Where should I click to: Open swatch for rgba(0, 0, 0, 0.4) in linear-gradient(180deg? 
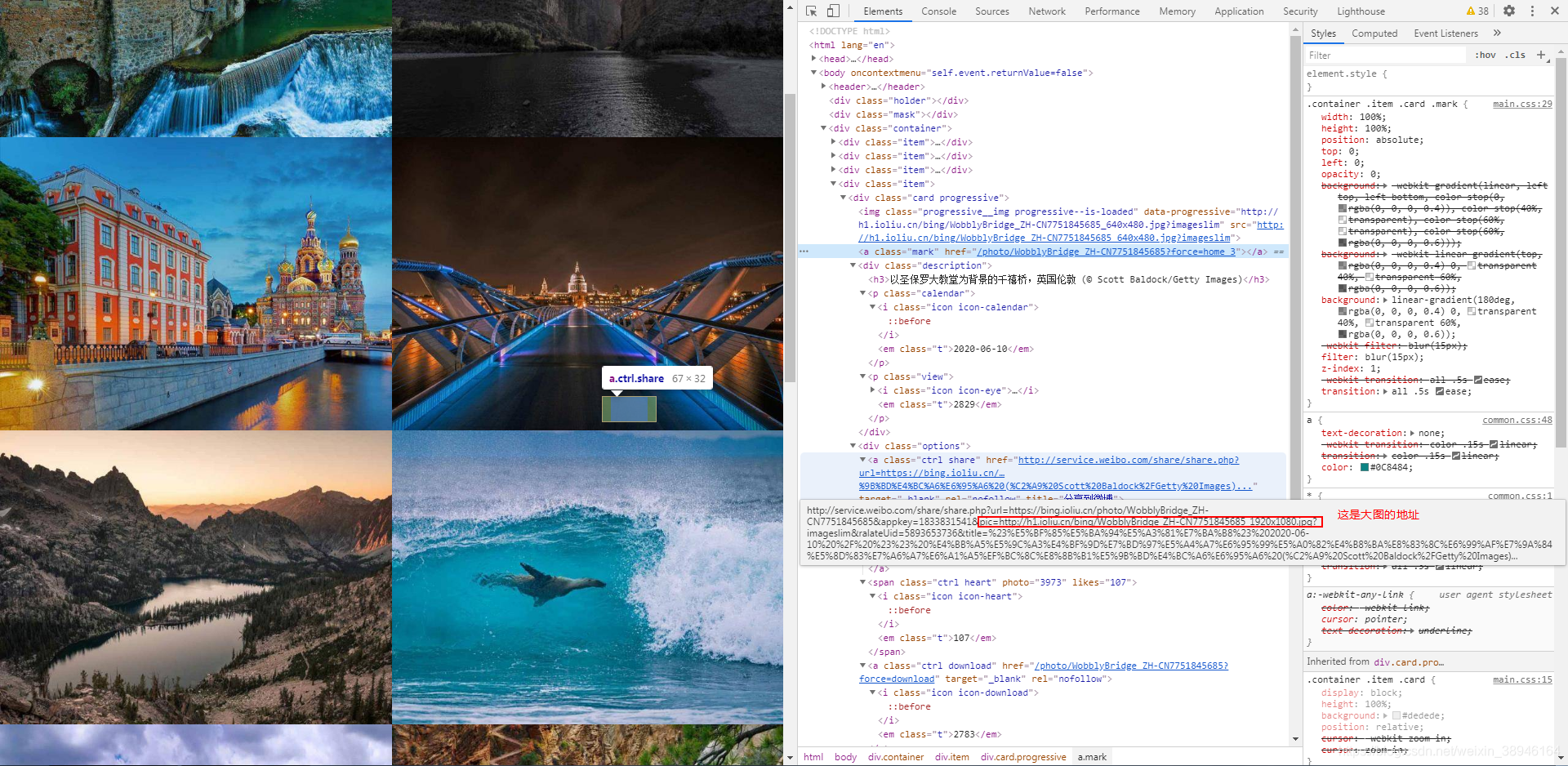point(1343,312)
